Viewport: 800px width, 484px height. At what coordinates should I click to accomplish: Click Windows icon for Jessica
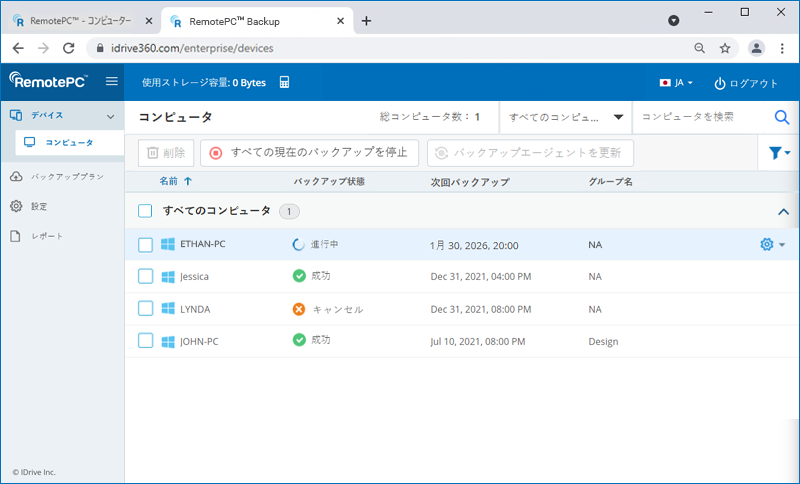(x=168, y=276)
